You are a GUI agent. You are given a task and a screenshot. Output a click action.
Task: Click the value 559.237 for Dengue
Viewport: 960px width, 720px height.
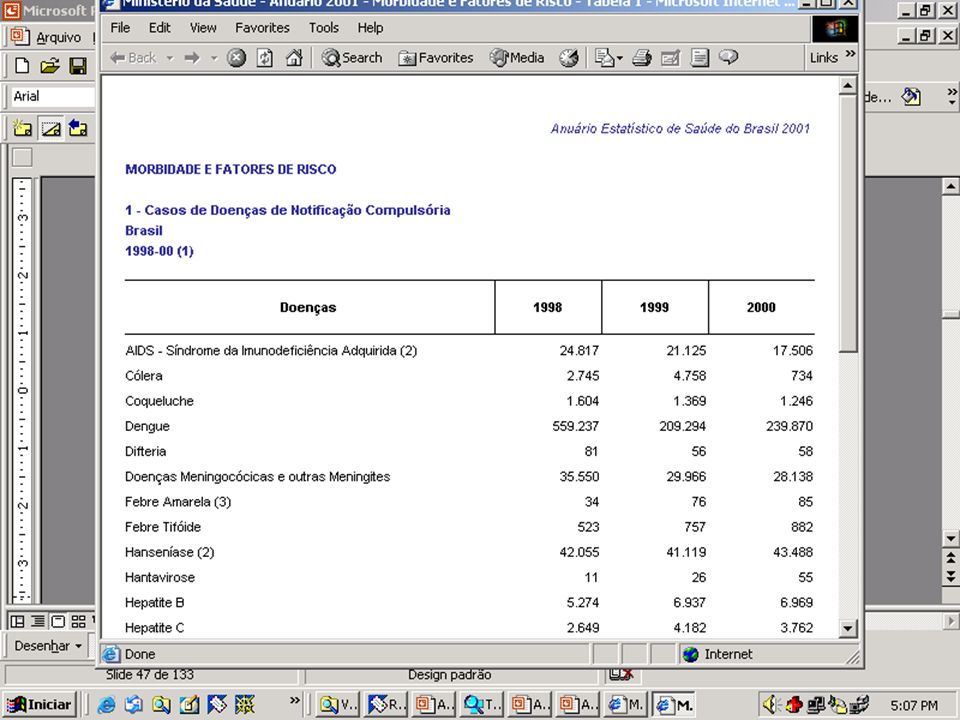click(x=576, y=426)
